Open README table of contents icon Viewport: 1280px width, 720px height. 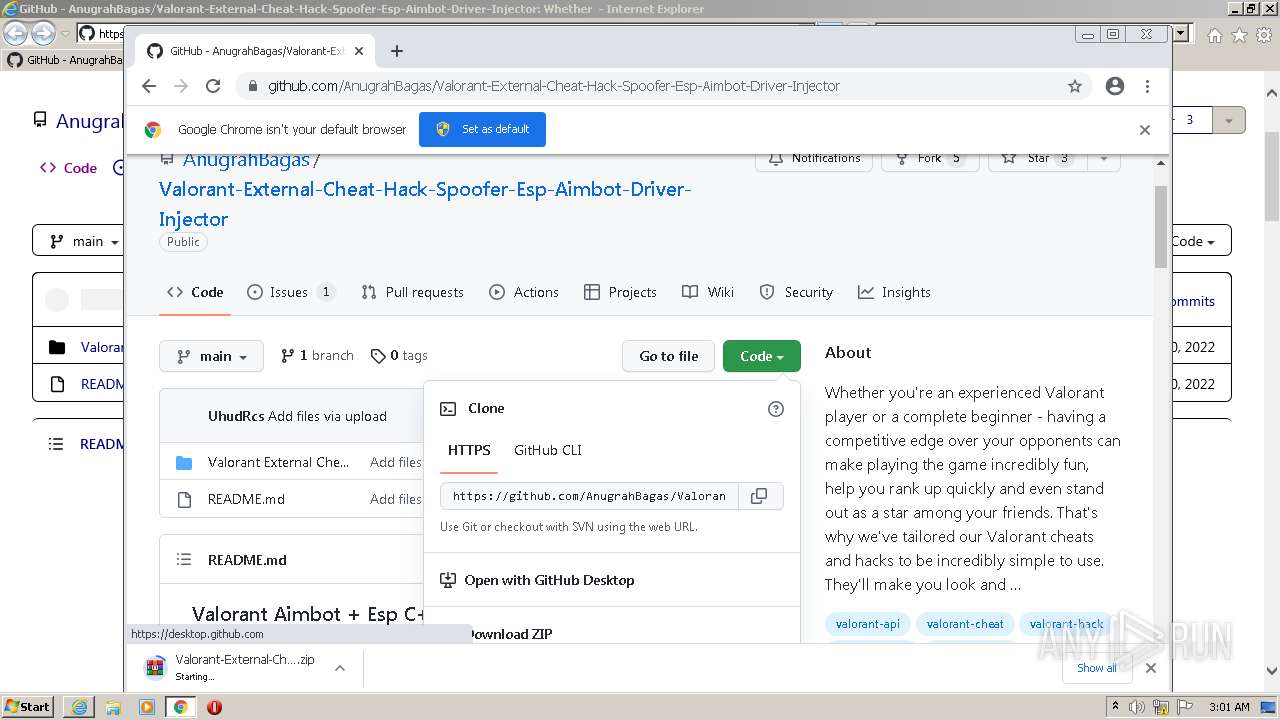pyautogui.click(x=183, y=560)
